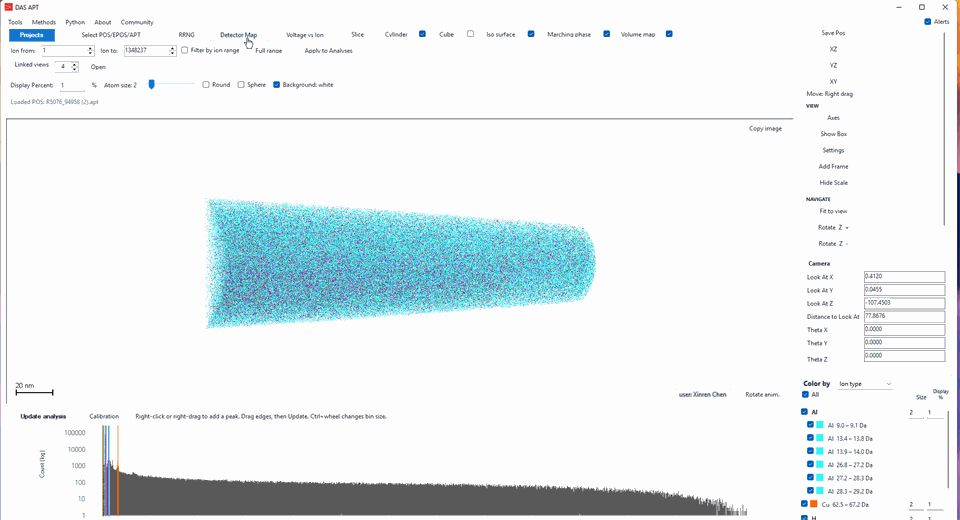
Task: Open Voltage vs Ion plot
Action: pyautogui.click(x=305, y=35)
